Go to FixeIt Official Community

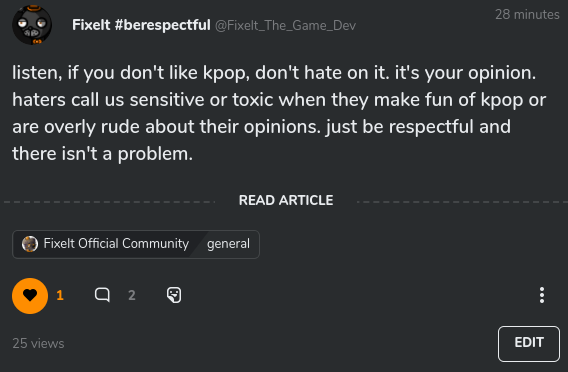(116, 244)
